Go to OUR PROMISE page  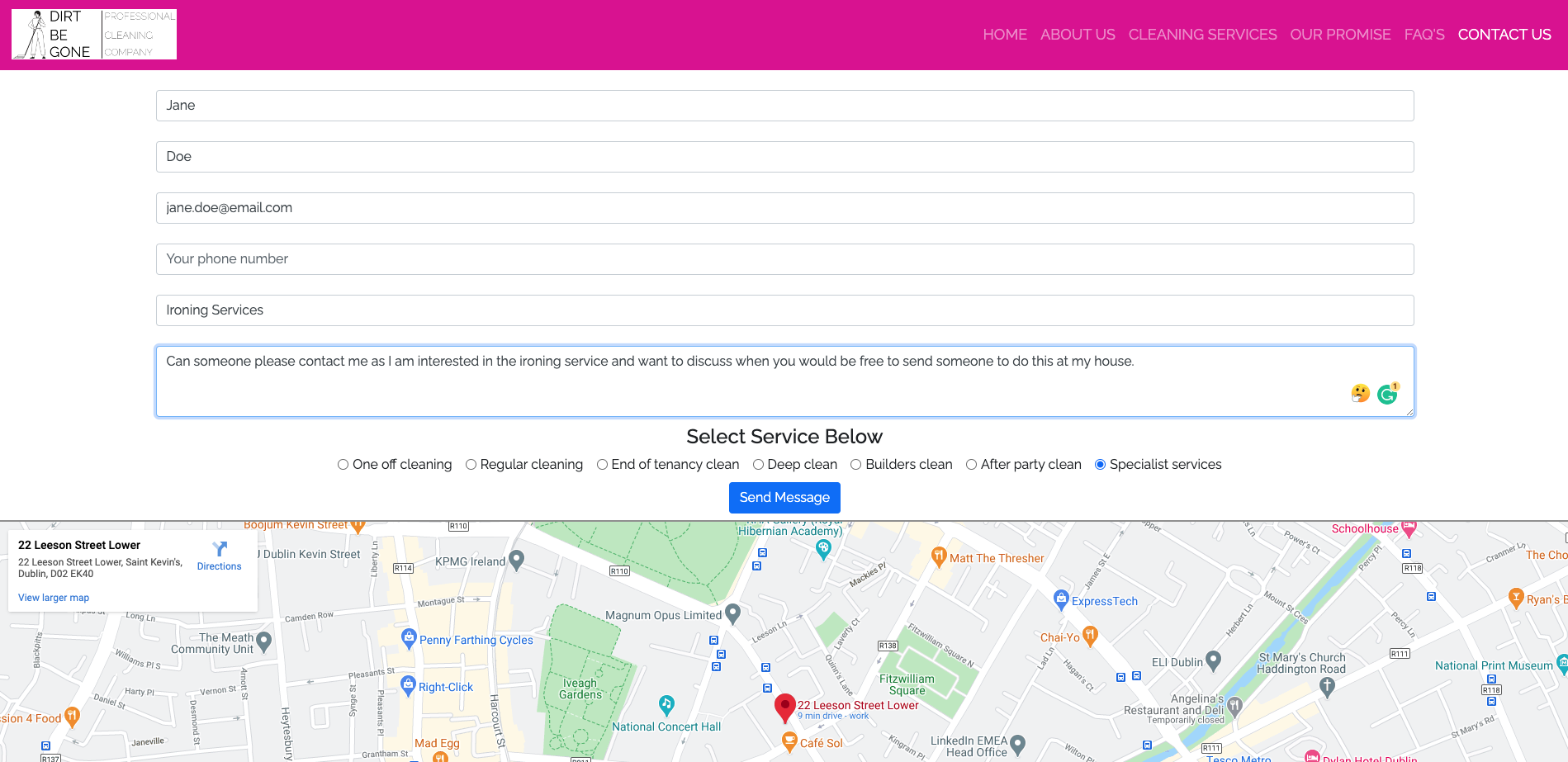click(x=1340, y=35)
